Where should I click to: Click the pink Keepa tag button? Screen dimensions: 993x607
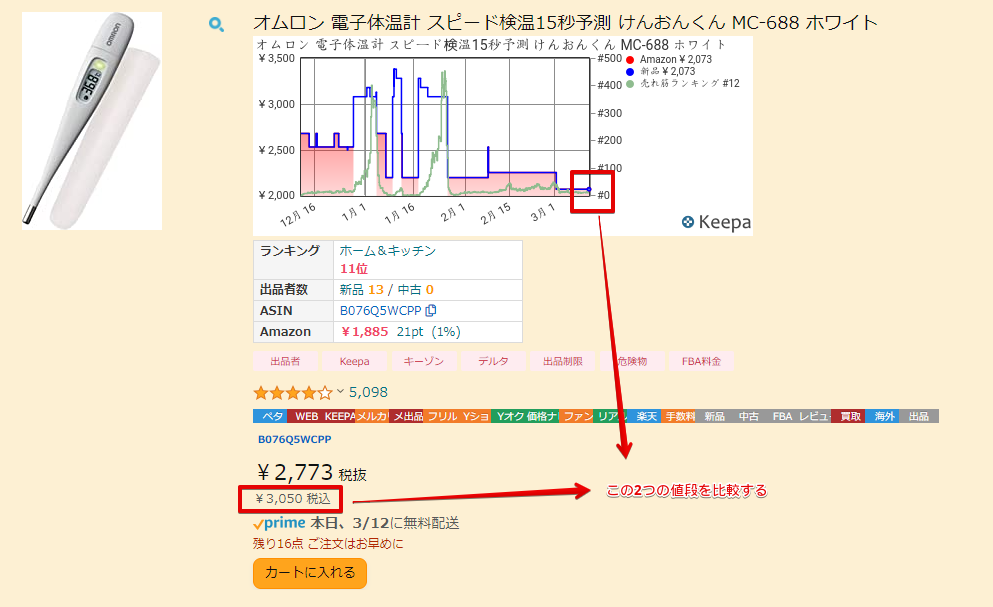(354, 361)
